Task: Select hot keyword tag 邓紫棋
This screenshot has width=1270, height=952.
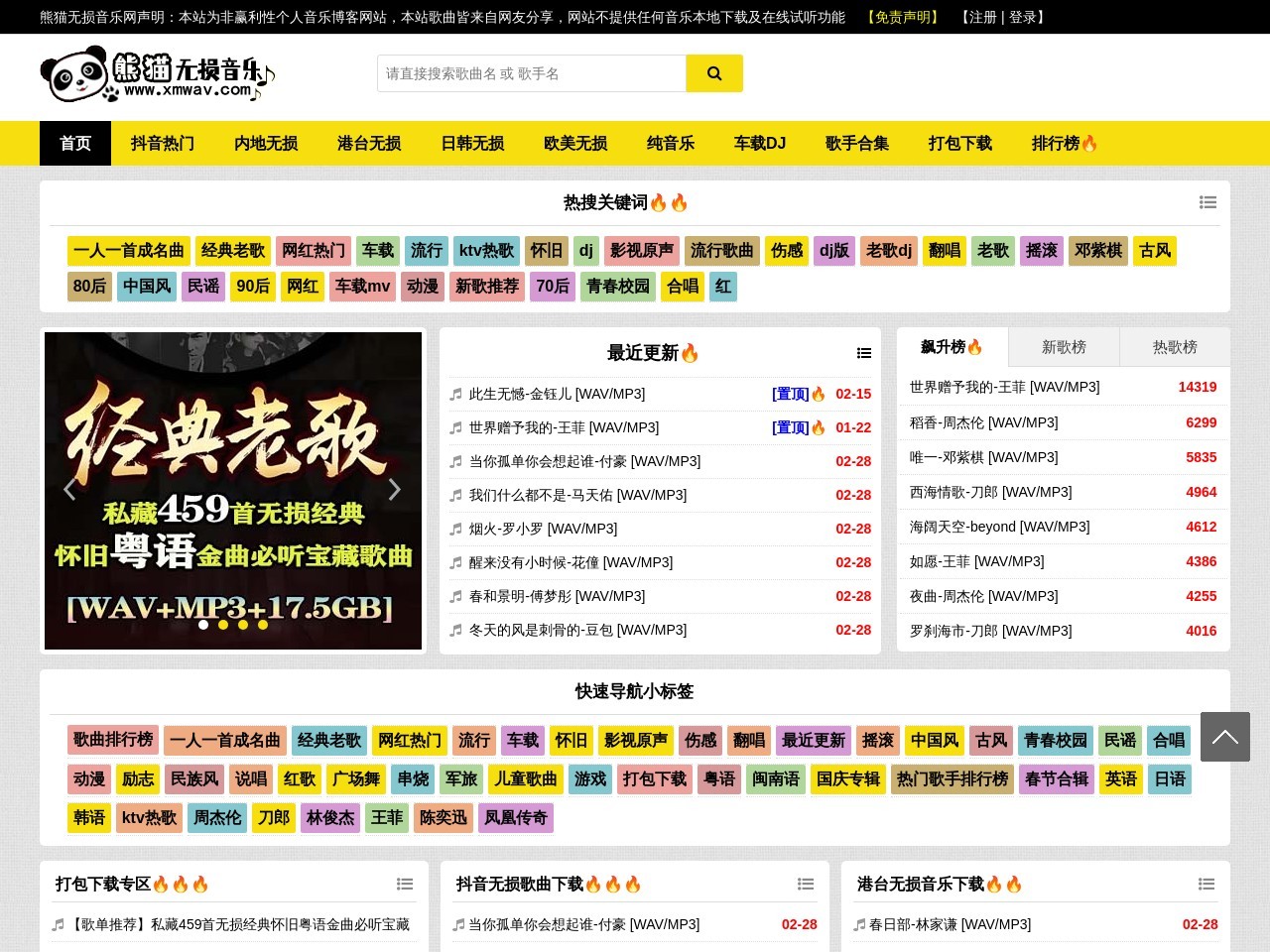Action: [1098, 251]
